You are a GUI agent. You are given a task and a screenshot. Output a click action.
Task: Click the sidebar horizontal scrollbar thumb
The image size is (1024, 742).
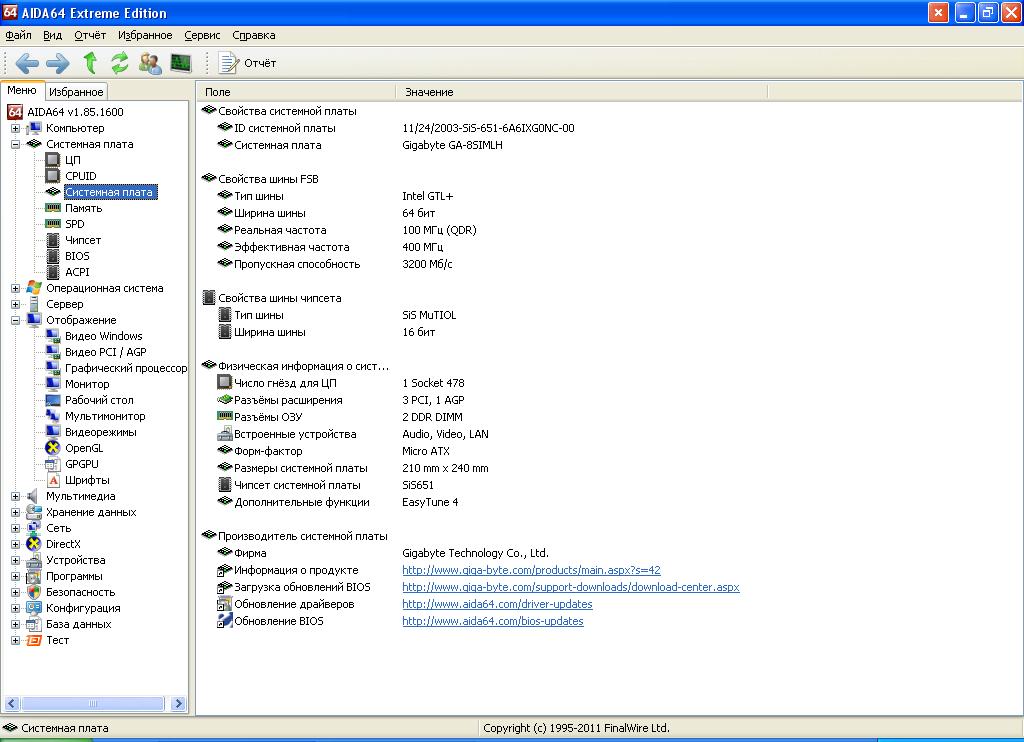pyautogui.click(x=93, y=703)
